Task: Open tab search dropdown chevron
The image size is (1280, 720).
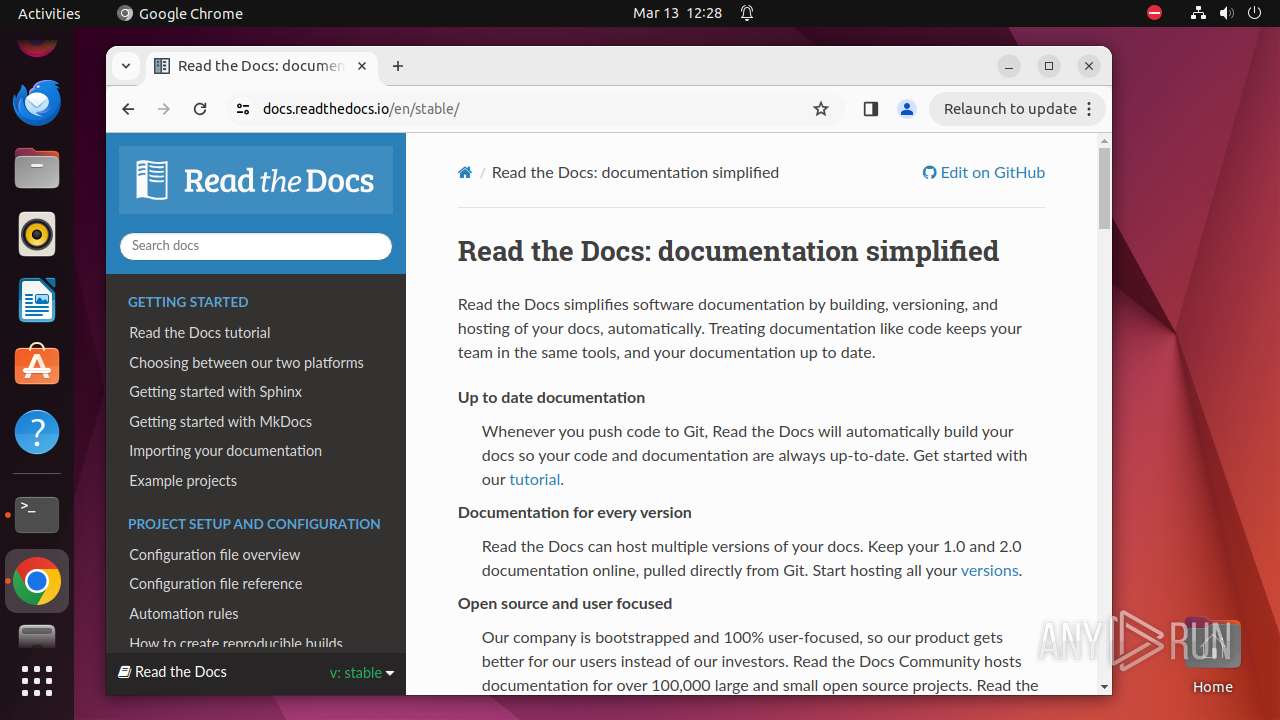Action: click(x=126, y=66)
